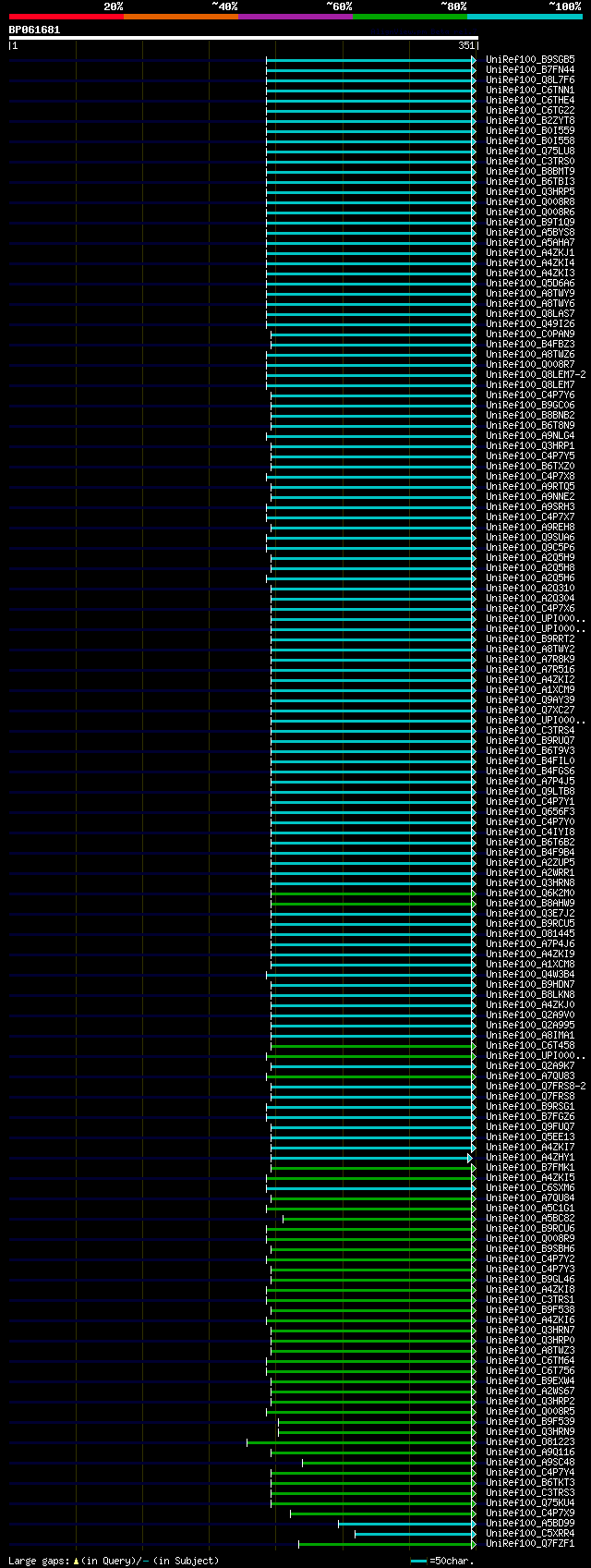591x1568 pixels.
Task: Select the UniRef100_A2Q310 label
Action: pos(530,589)
